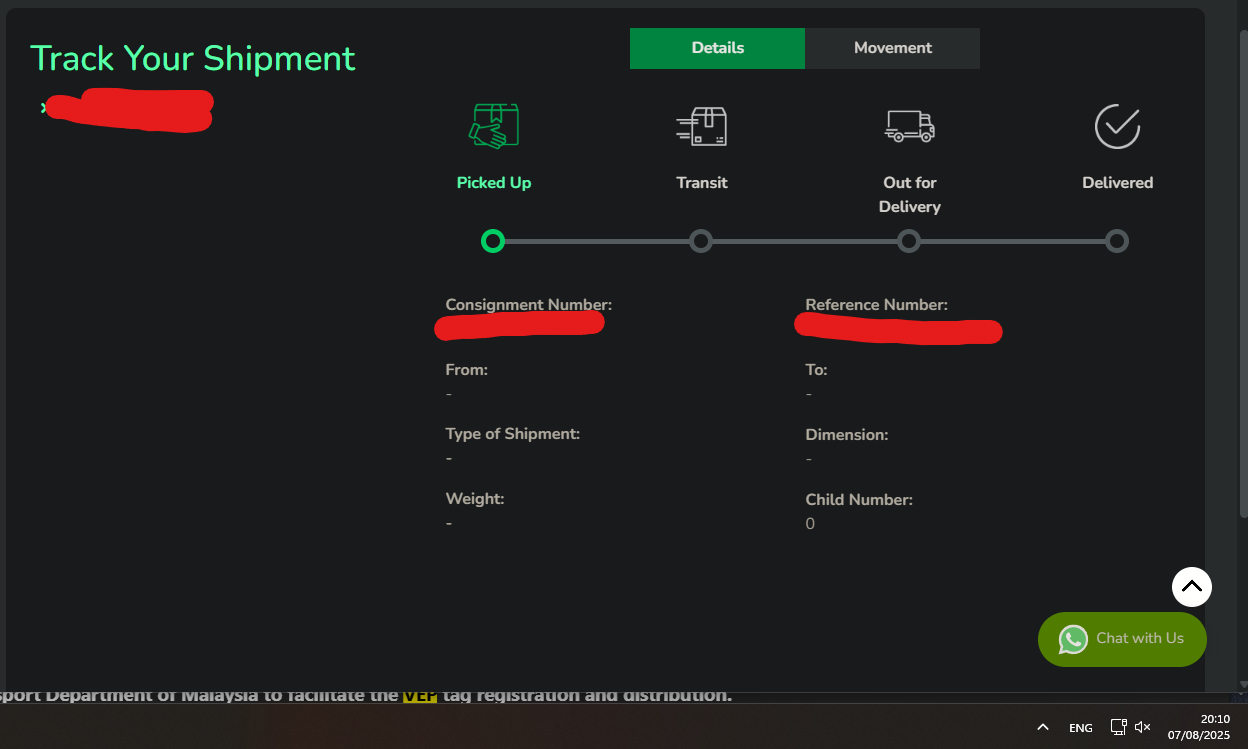Click the Transit moving box icon
Image resolution: width=1248 pixels, height=749 pixels.
pos(701,127)
